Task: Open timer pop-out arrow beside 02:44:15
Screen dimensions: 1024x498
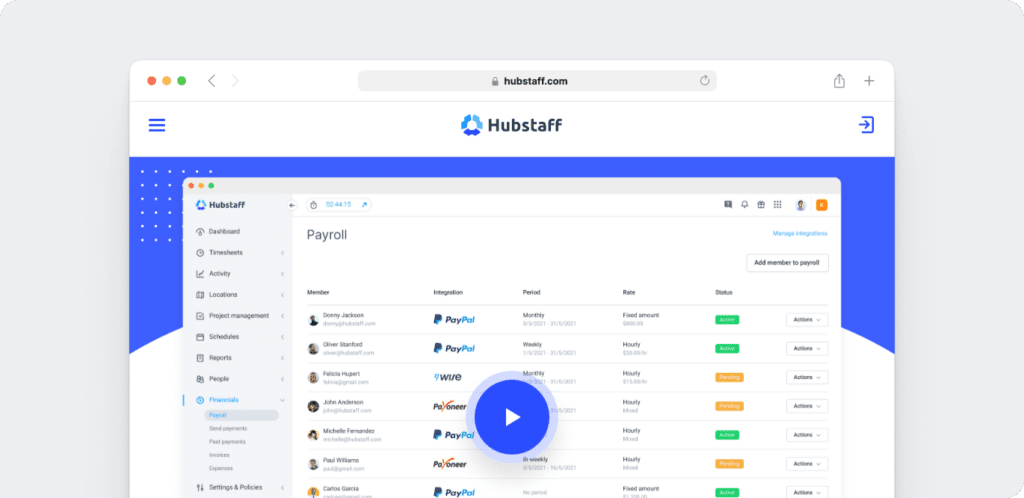Action: [364, 205]
